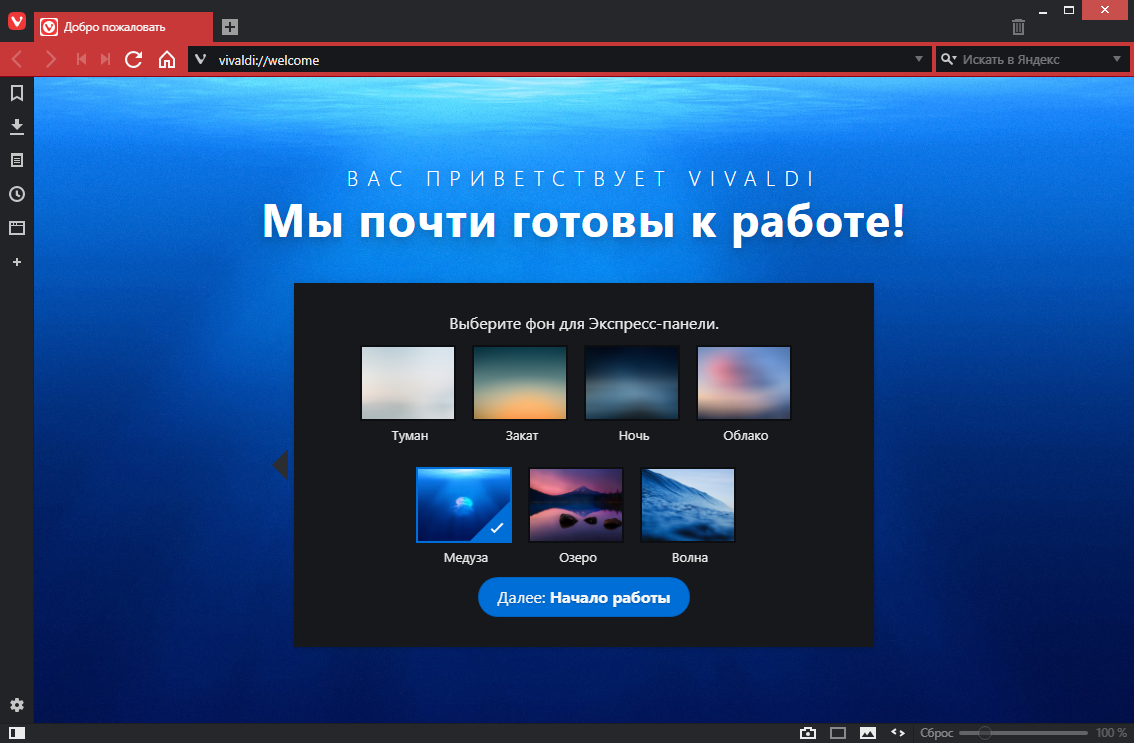Close the Vivaldi window
The height and width of the screenshot is (743, 1134).
1104,10
